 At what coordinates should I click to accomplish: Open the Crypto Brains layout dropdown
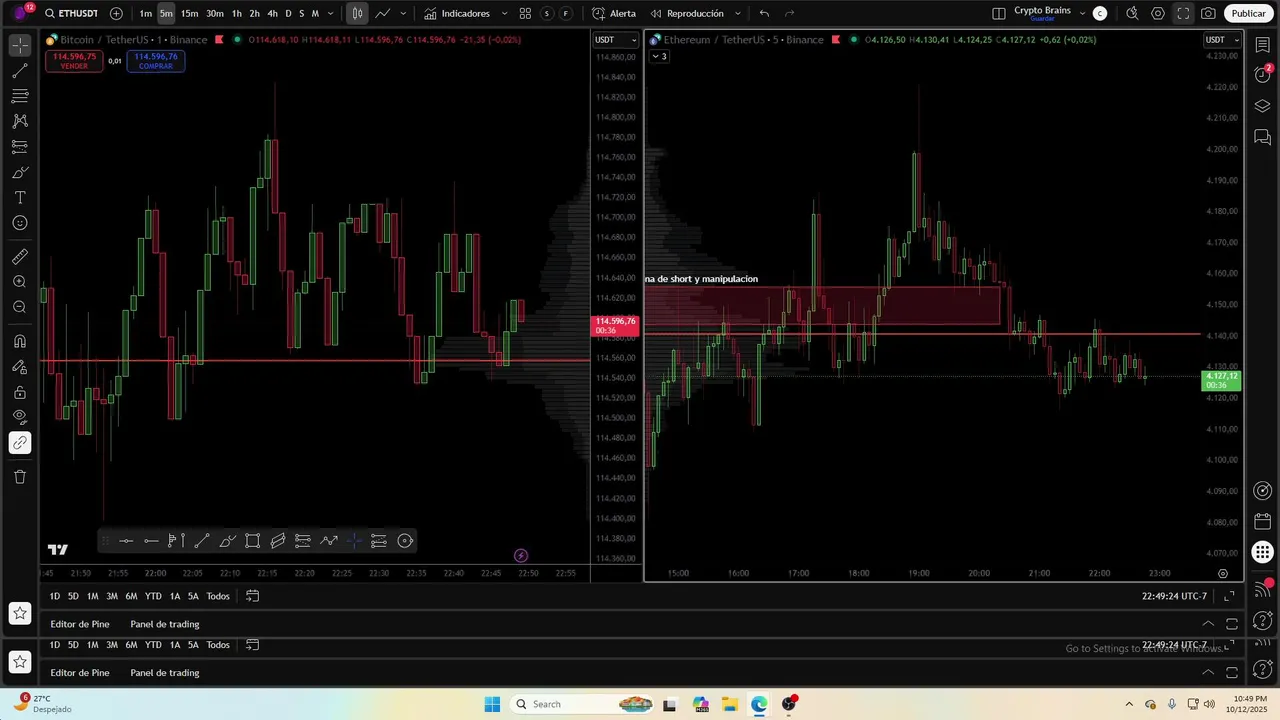click(1082, 13)
